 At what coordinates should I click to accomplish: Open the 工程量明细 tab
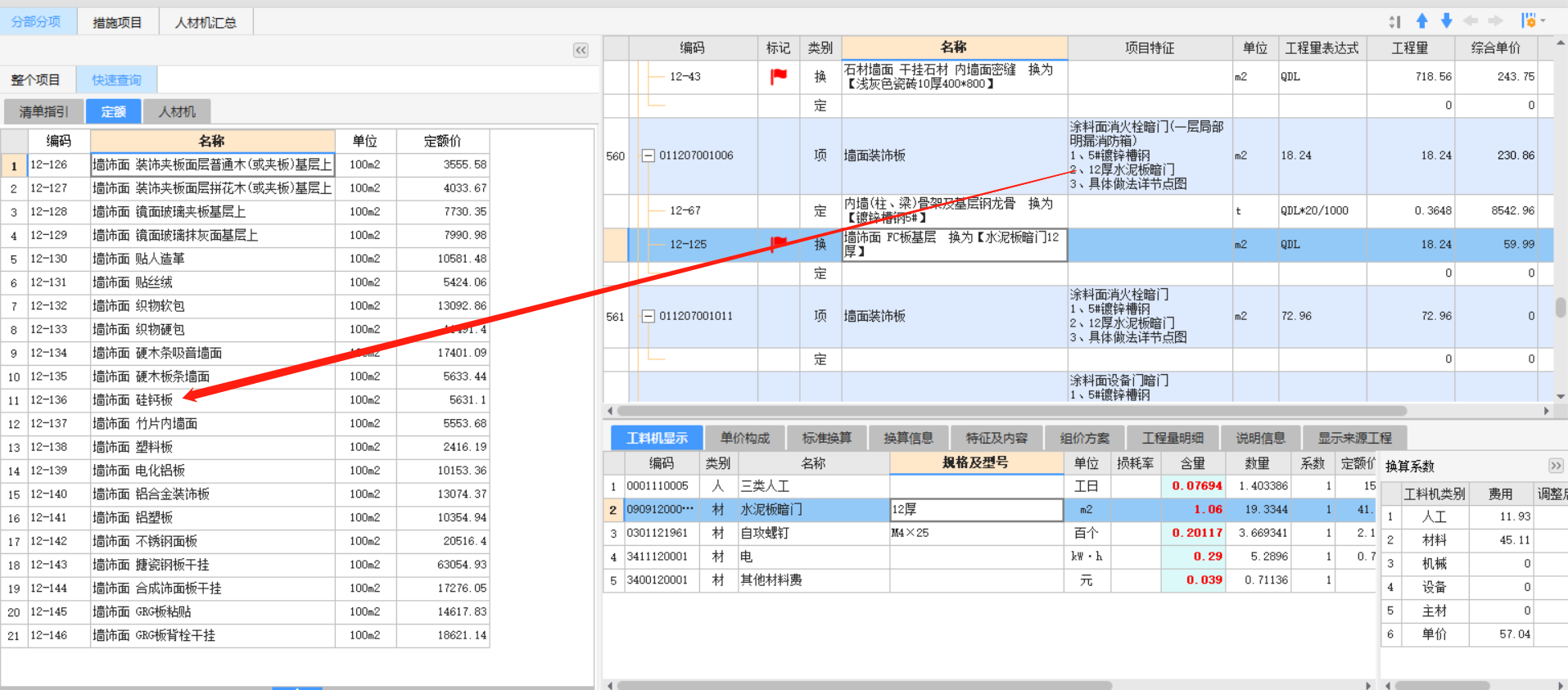1173,438
